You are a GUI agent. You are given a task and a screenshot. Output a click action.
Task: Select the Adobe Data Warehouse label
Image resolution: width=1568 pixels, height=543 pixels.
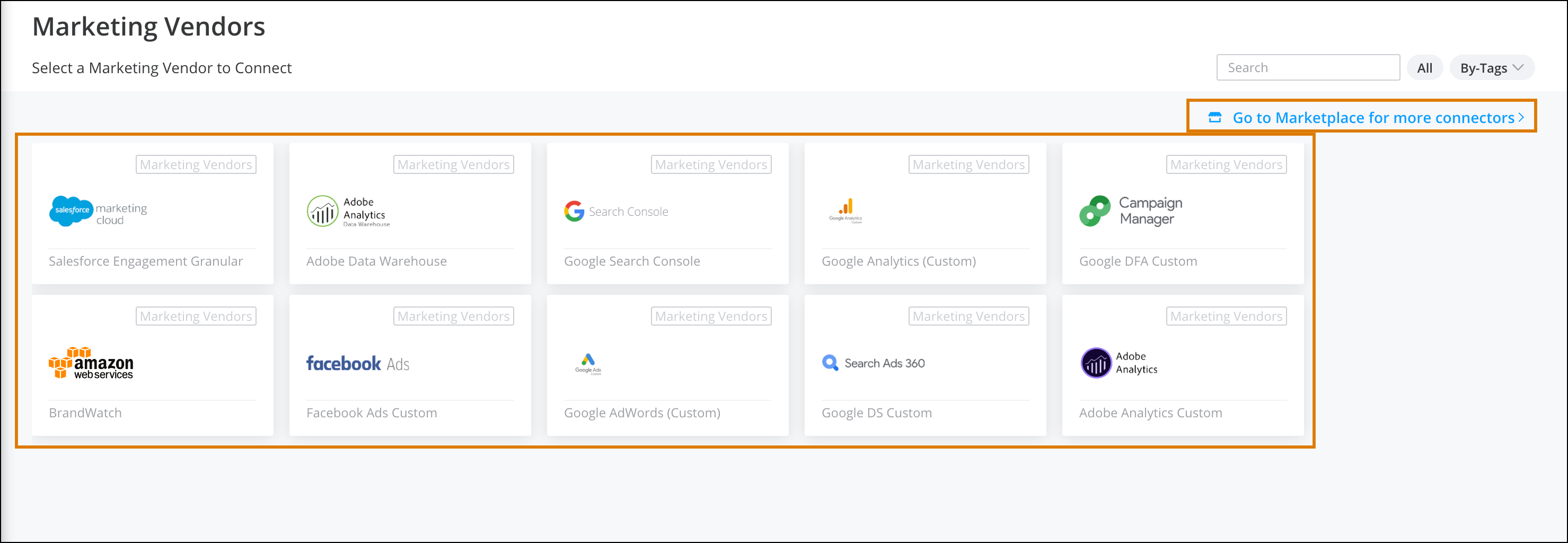(377, 261)
